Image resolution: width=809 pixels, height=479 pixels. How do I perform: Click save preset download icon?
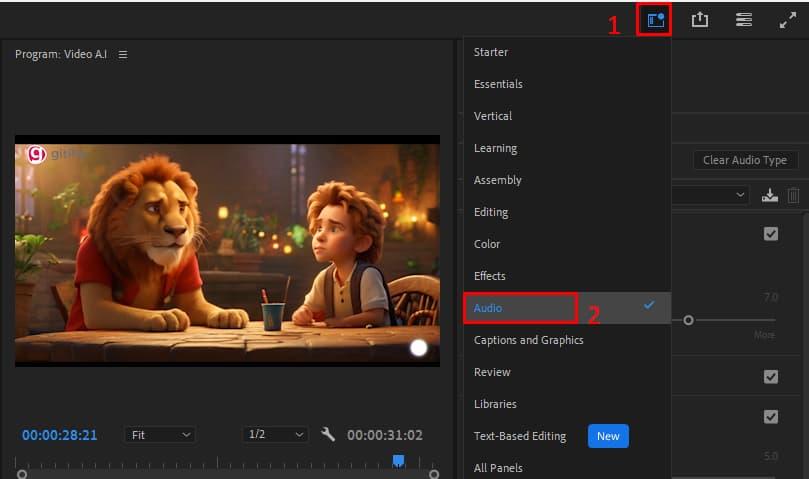click(x=770, y=195)
